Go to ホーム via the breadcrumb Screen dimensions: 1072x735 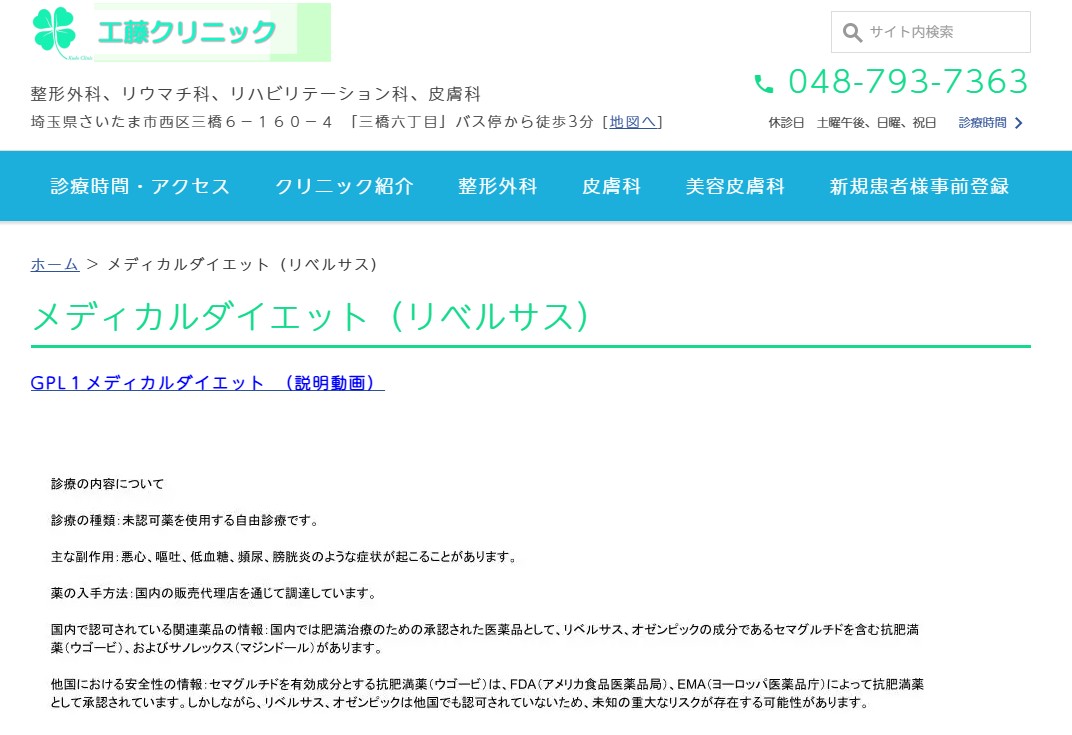click(x=55, y=265)
